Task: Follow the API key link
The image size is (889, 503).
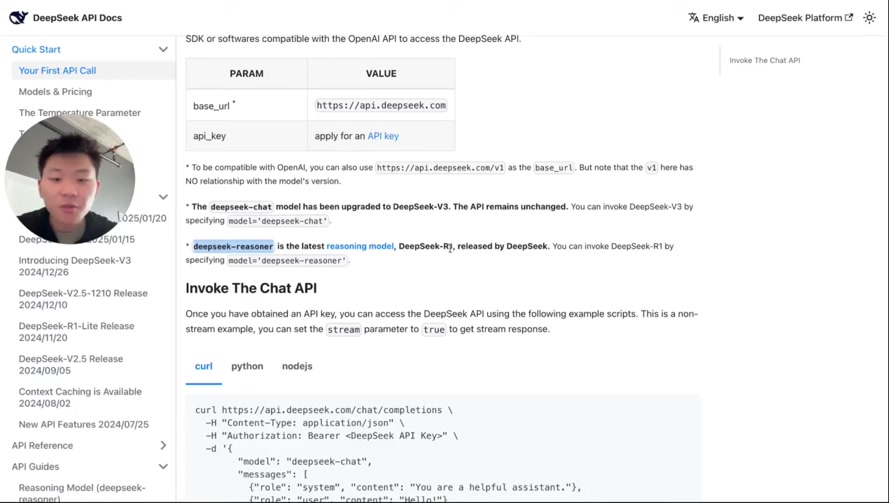Action: pos(383,136)
